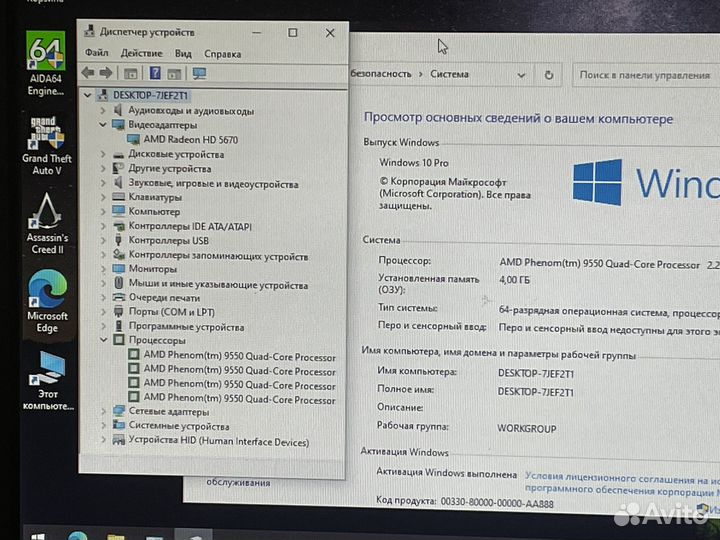Image resolution: width=720 pixels, height=540 pixels.
Task: Click WORKGROUP workgroup value
Action: click(x=527, y=428)
